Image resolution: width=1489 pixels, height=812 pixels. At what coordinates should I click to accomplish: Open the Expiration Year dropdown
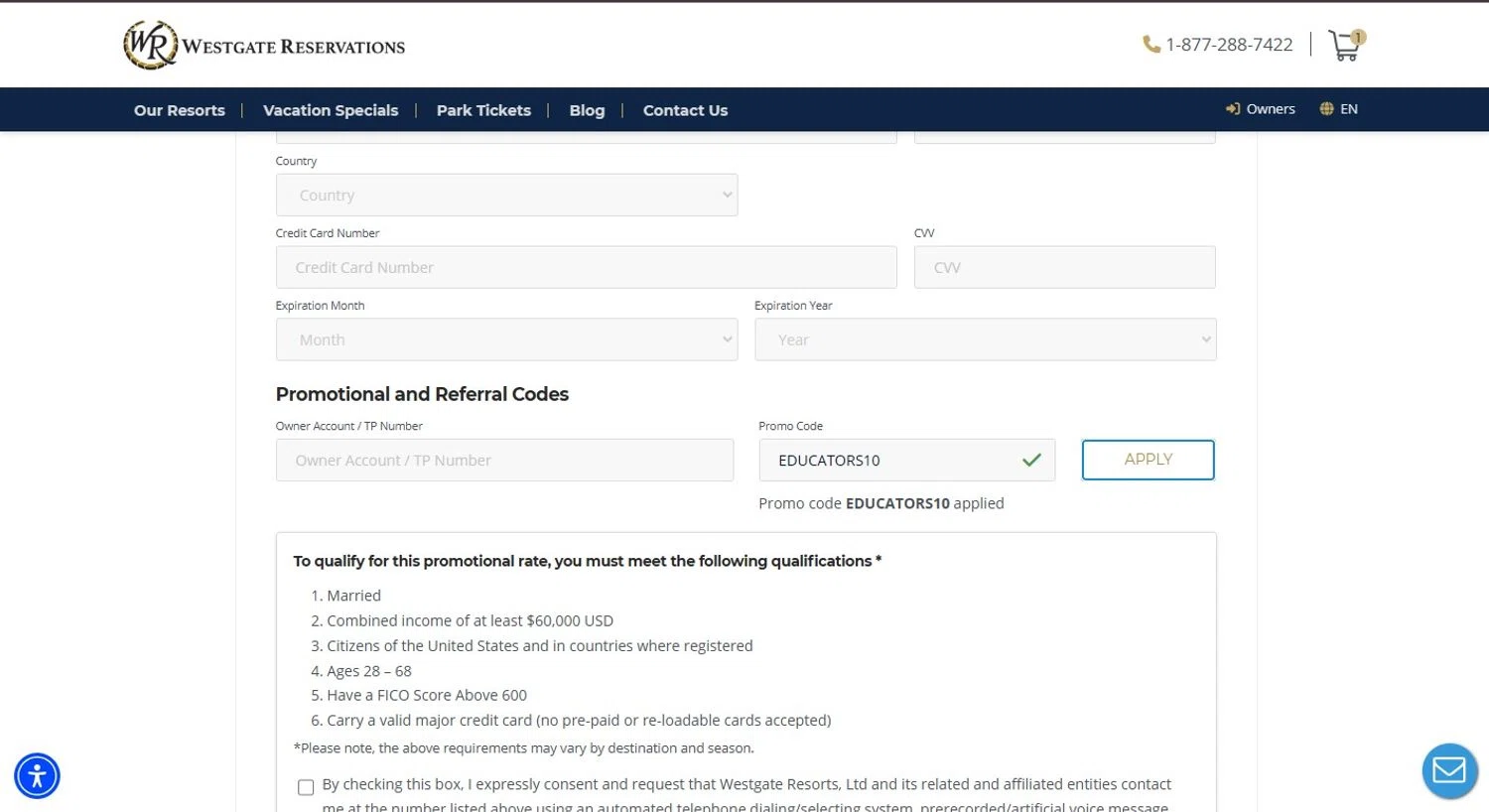[x=985, y=339]
